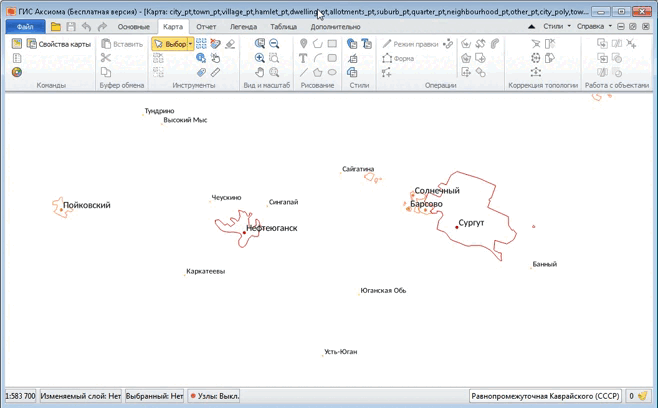
Task: Click the ruler measure tool icon
Action: coord(215,72)
